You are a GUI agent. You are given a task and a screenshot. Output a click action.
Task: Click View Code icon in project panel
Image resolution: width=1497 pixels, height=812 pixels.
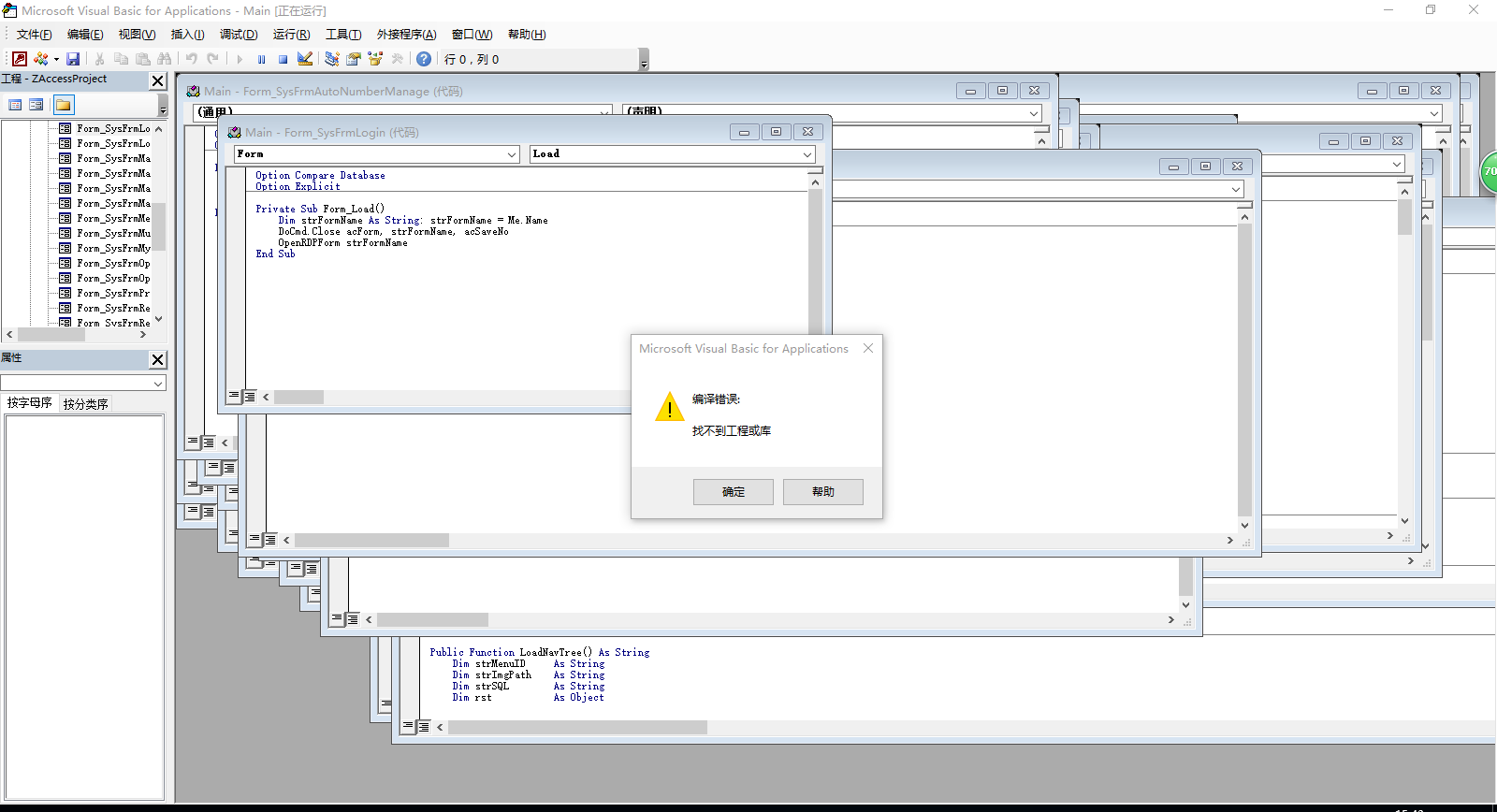click(x=15, y=105)
